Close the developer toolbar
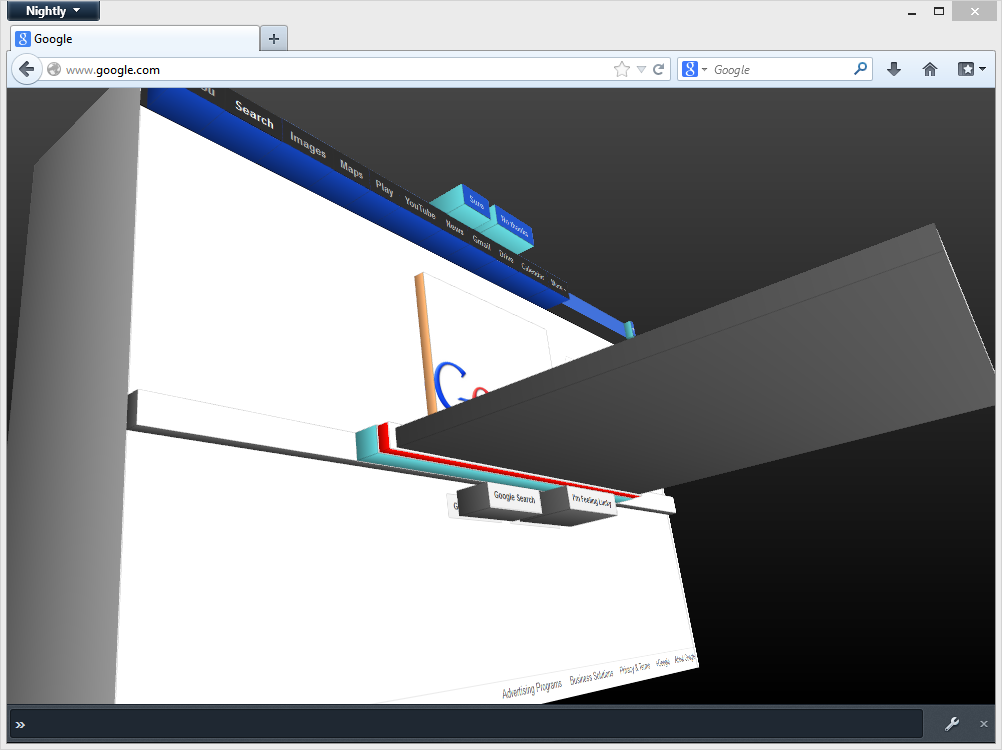Viewport: 1002px width, 750px height. click(983, 724)
